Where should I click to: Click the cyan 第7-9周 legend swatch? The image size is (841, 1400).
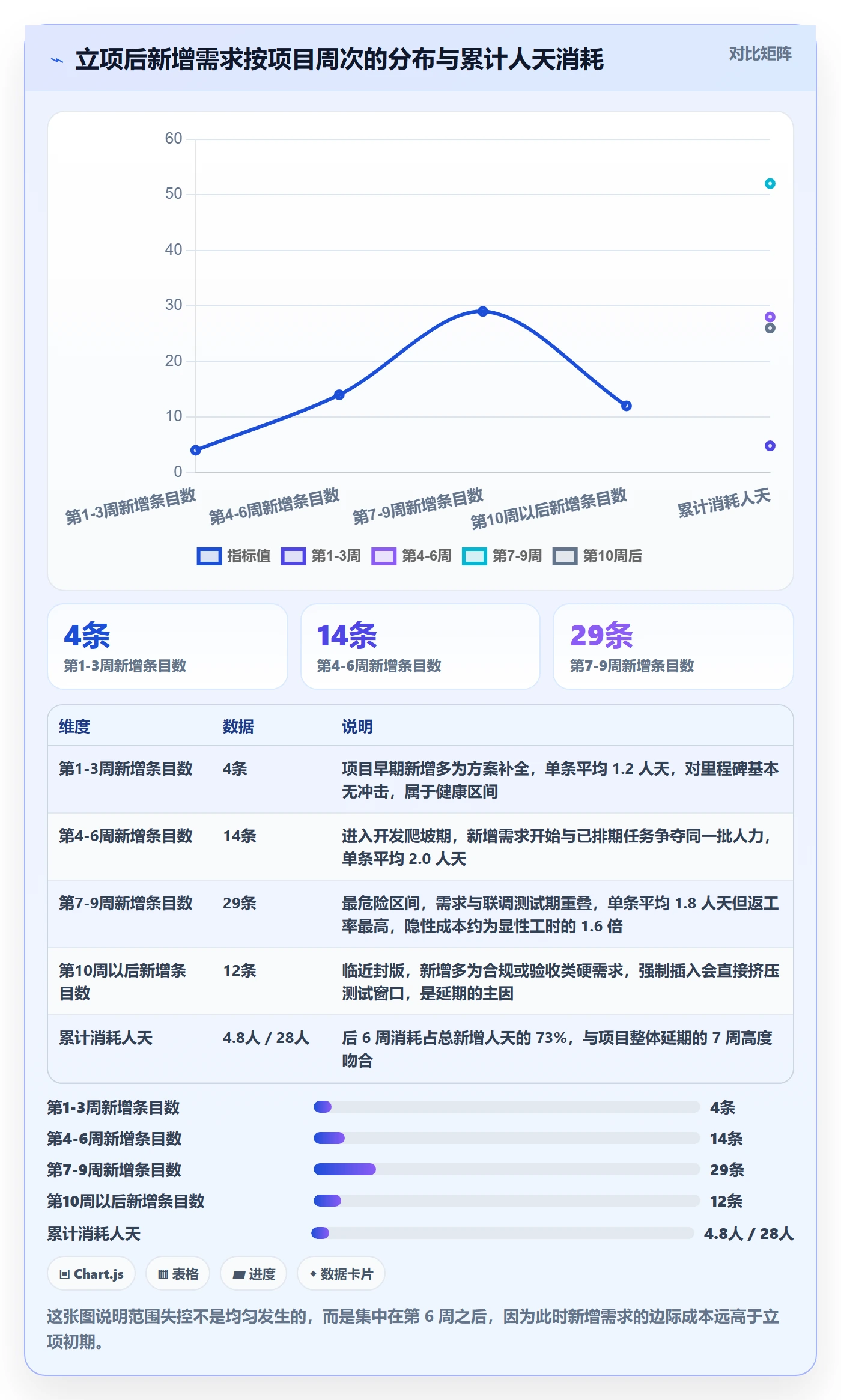click(x=475, y=556)
